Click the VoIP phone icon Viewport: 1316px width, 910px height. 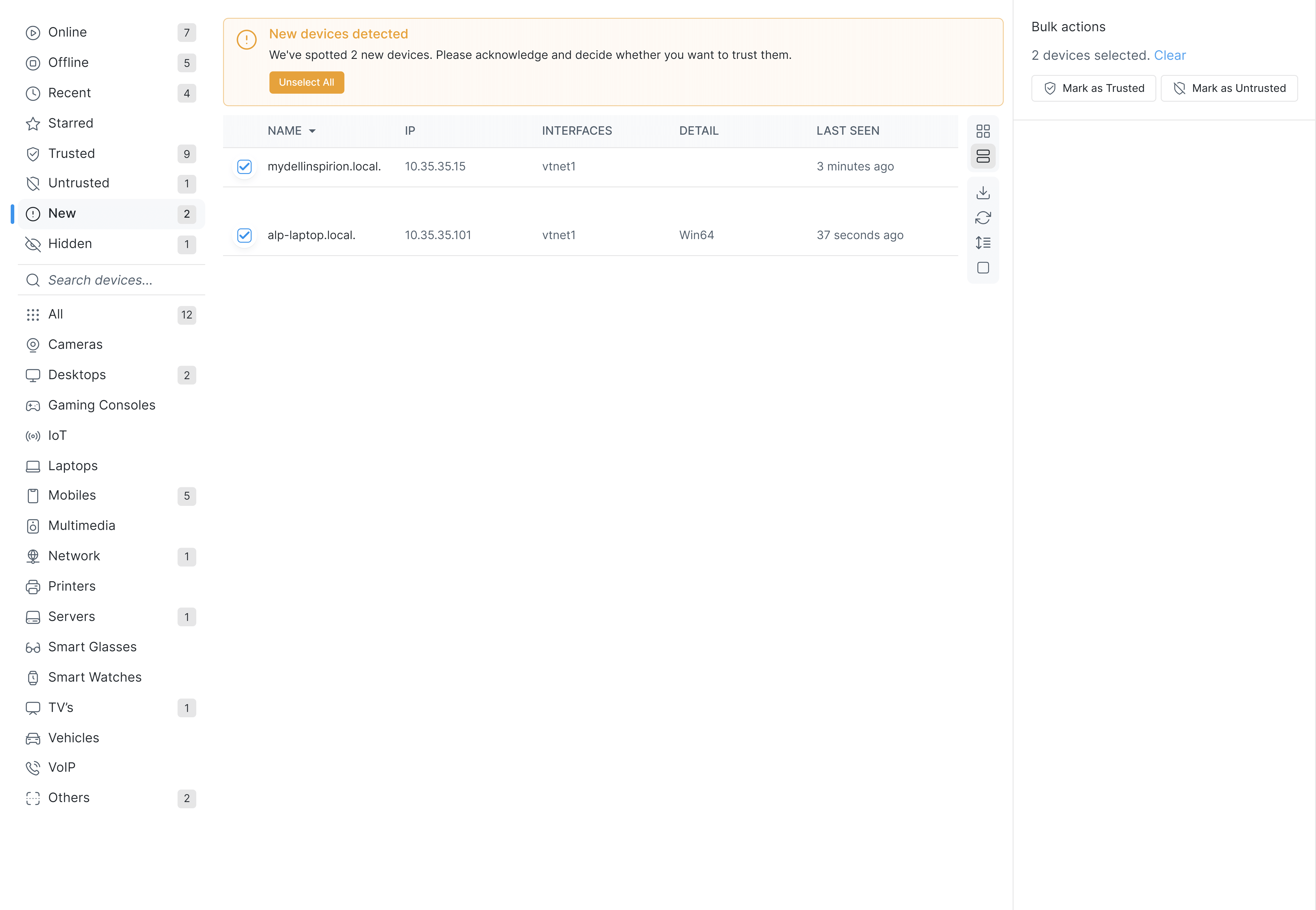click(33, 768)
